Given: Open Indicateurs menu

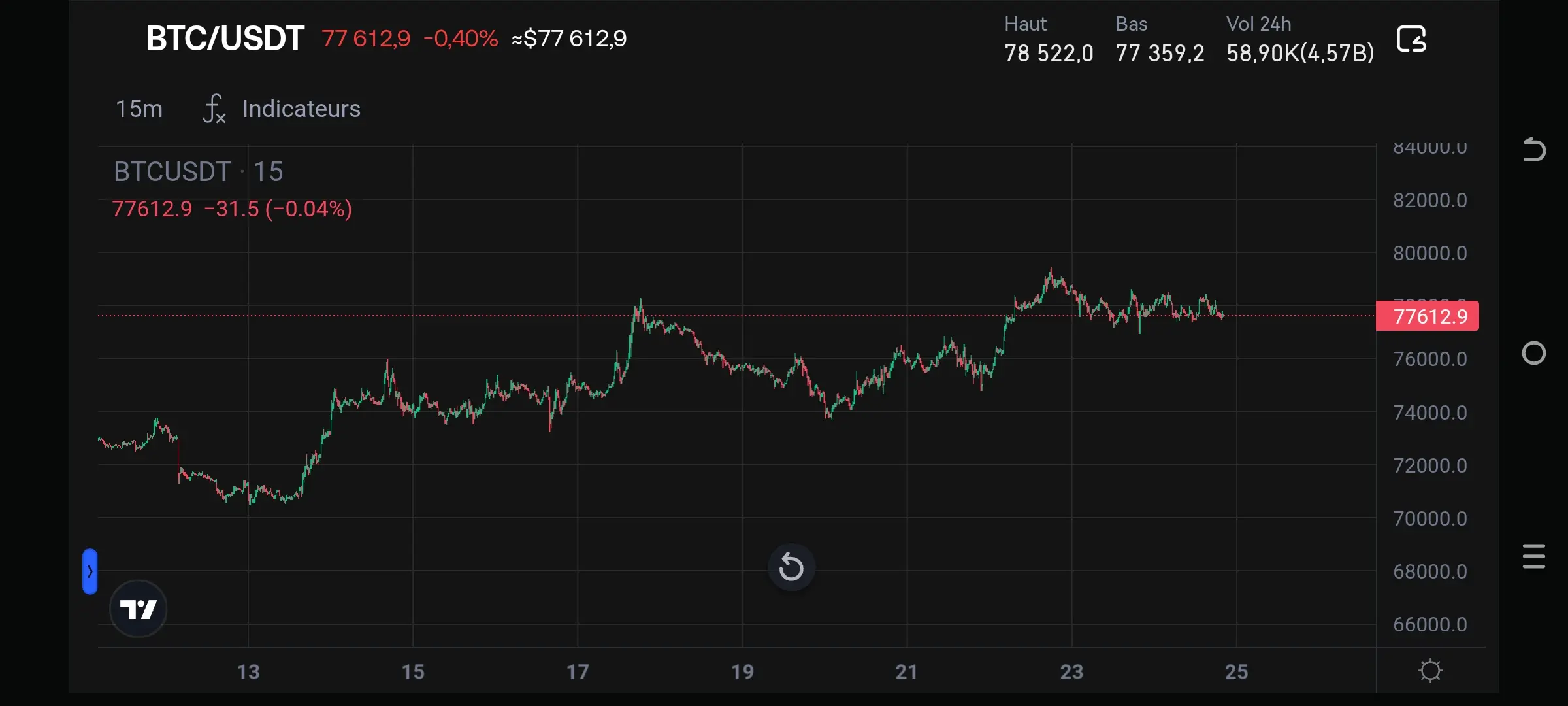Looking at the screenshot, I should (x=301, y=109).
